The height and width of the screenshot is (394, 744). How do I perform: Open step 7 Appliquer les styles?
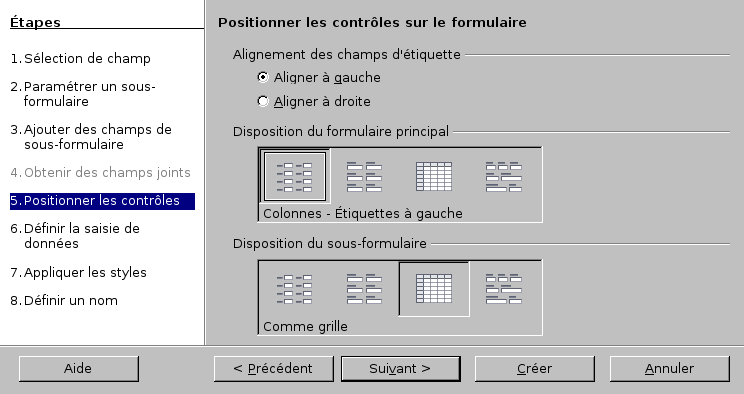pyautogui.click(x=78, y=272)
